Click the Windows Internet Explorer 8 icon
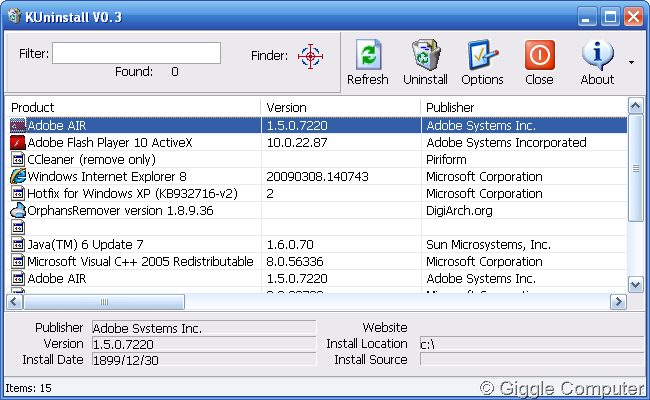The image size is (650, 400). [17, 177]
